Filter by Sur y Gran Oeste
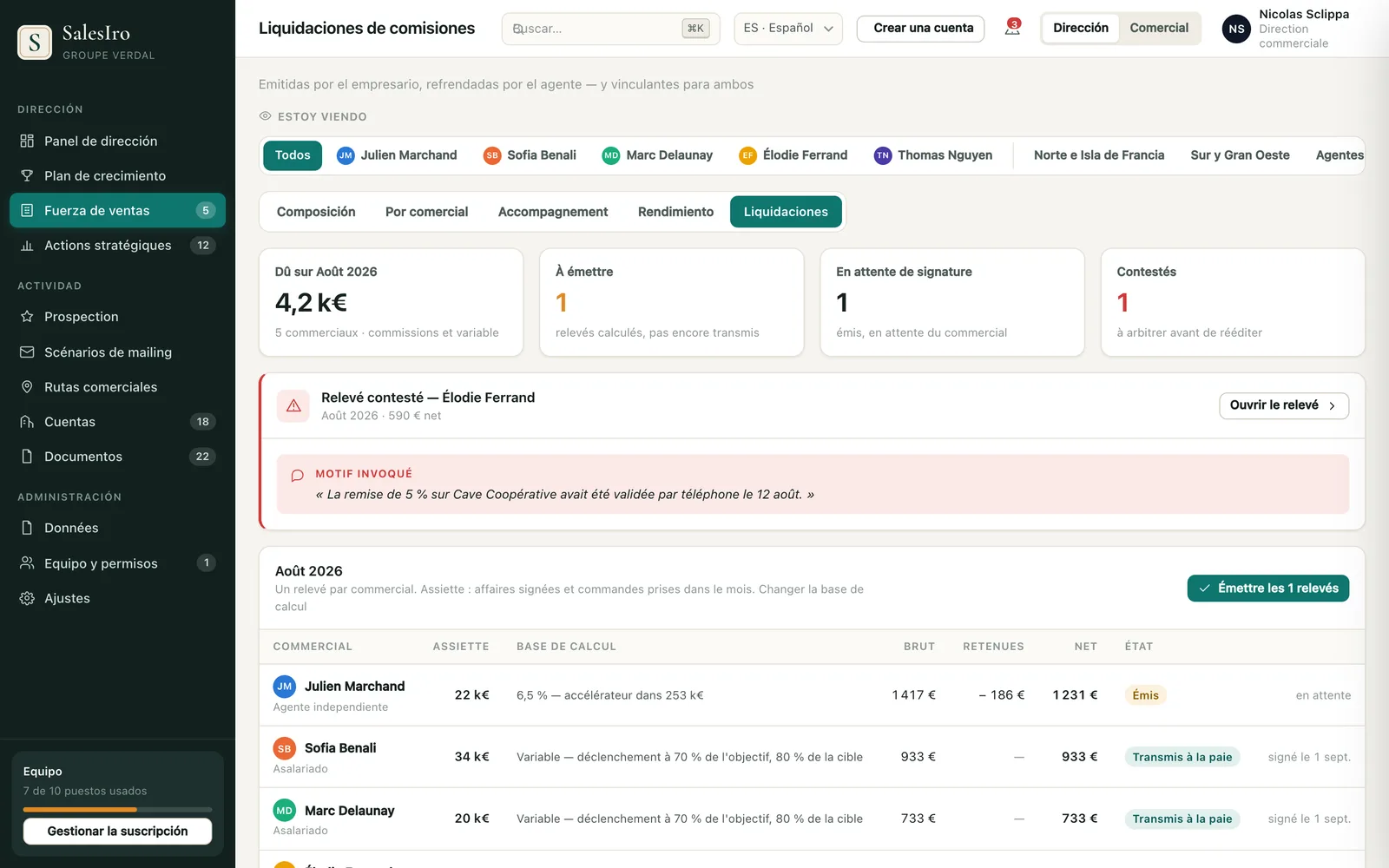1389x868 pixels. pyautogui.click(x=1240, y=155)
